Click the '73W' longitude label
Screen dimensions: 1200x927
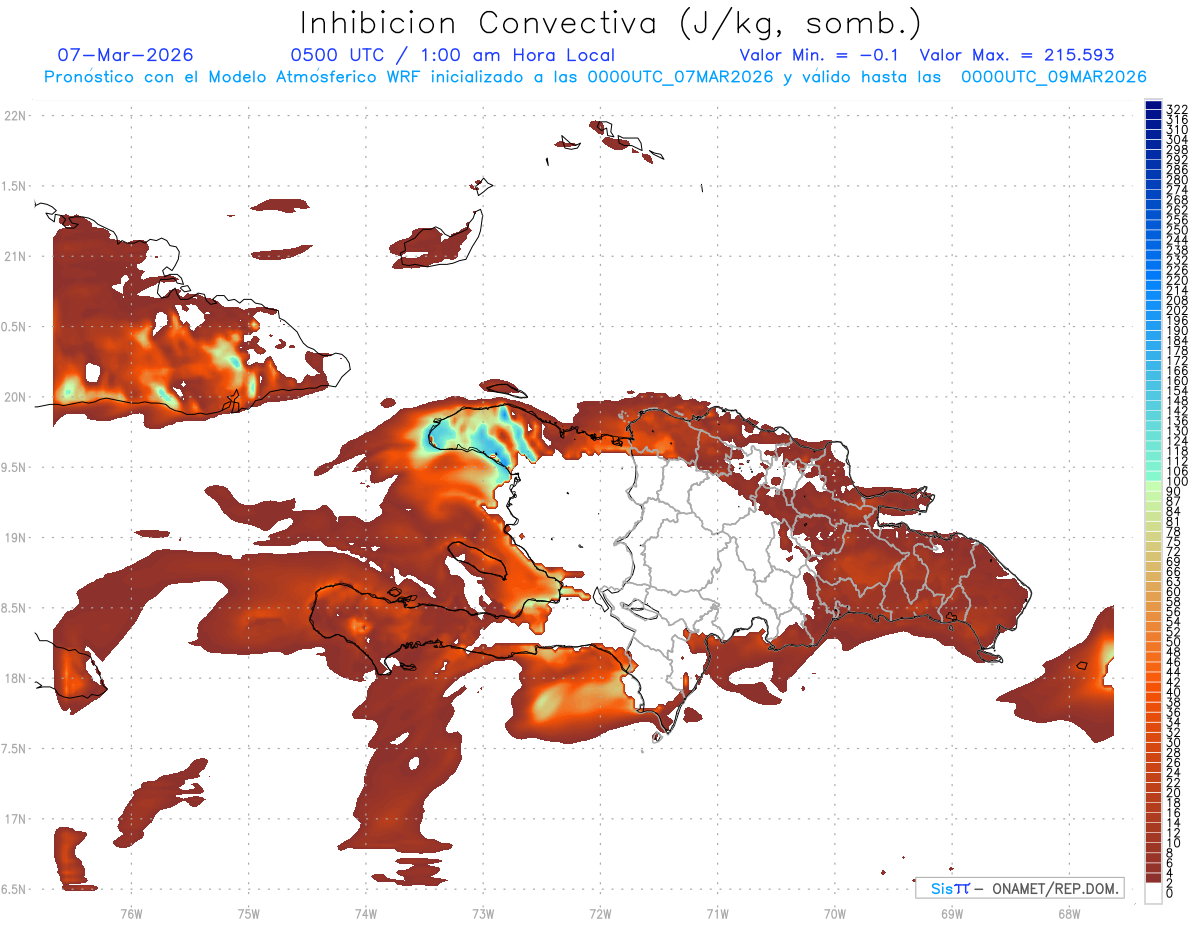pos(483,913)
